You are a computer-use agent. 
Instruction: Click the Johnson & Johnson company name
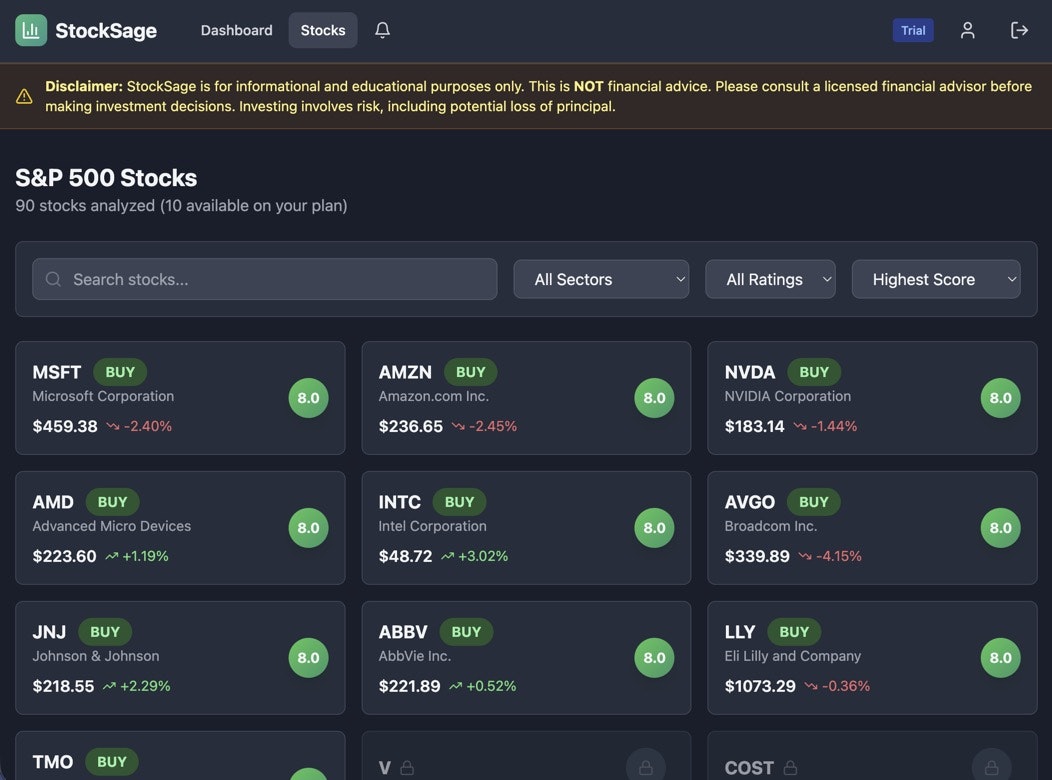pos(96,656)
